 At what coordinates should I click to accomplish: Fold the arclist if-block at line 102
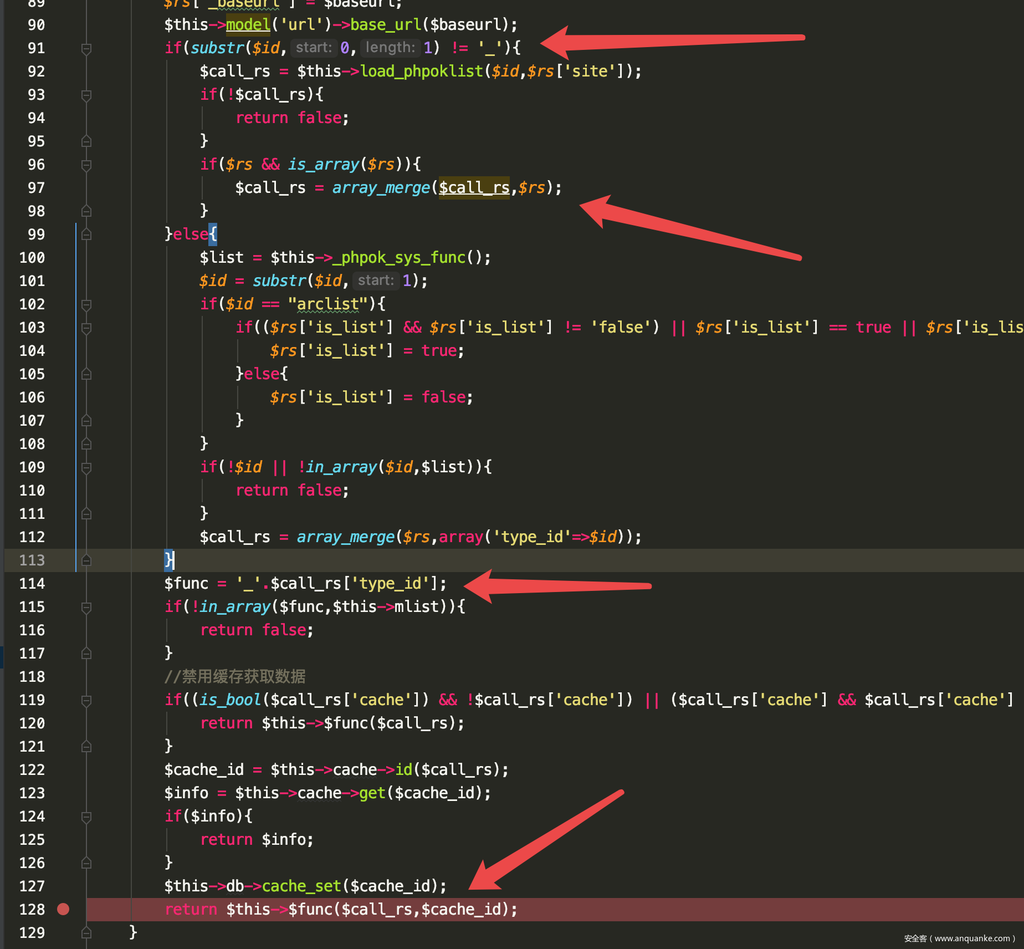(87, 304)
